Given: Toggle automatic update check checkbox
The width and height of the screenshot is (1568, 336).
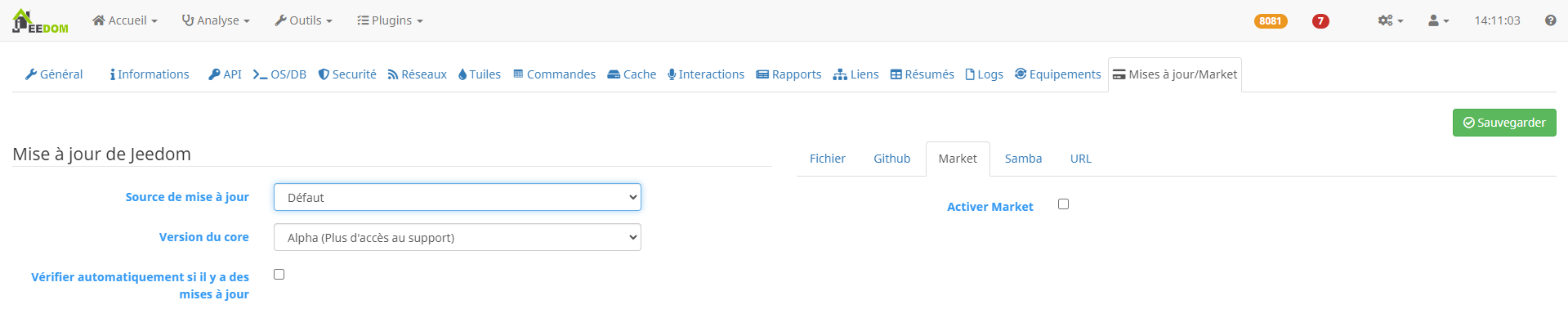Looking at the screenshot, I should tap(279, 275).
